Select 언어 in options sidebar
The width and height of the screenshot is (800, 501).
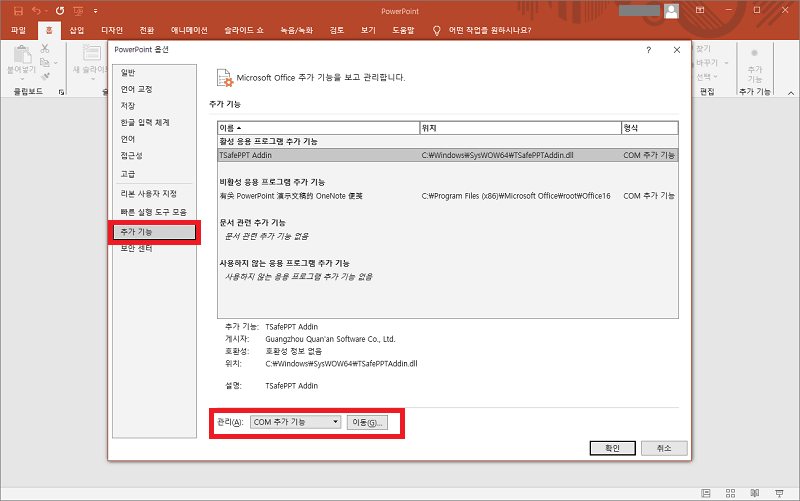tap(154, 139)
